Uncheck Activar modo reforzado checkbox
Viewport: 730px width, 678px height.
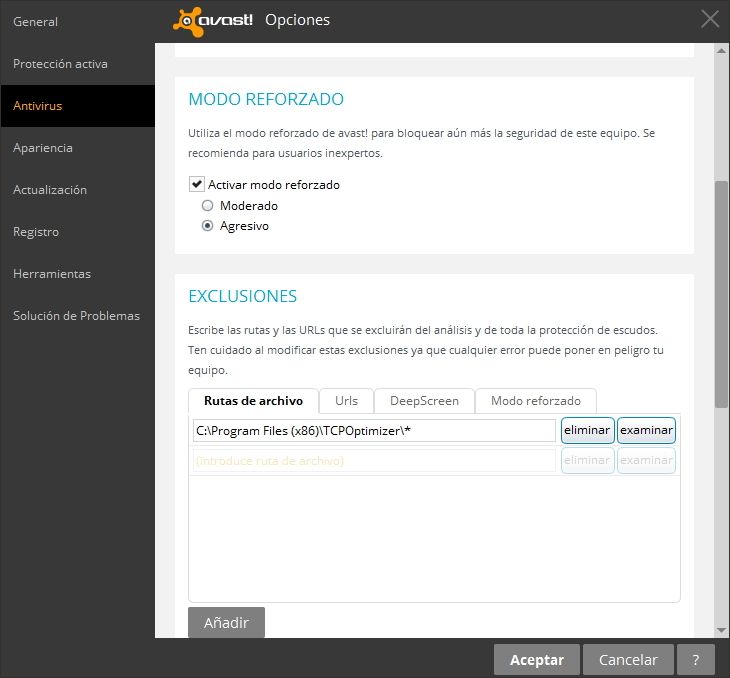196,184
